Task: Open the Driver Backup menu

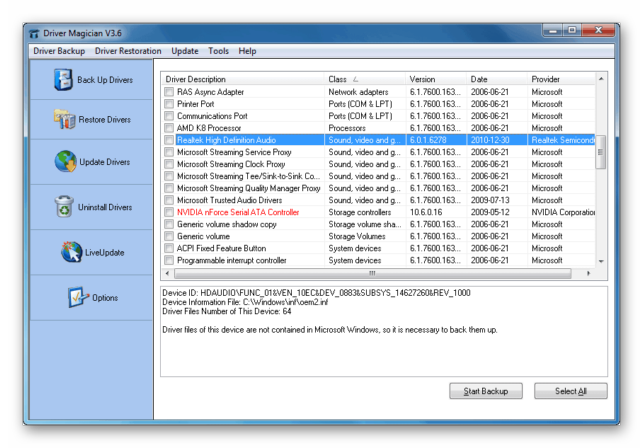Action: pos(59,51)
